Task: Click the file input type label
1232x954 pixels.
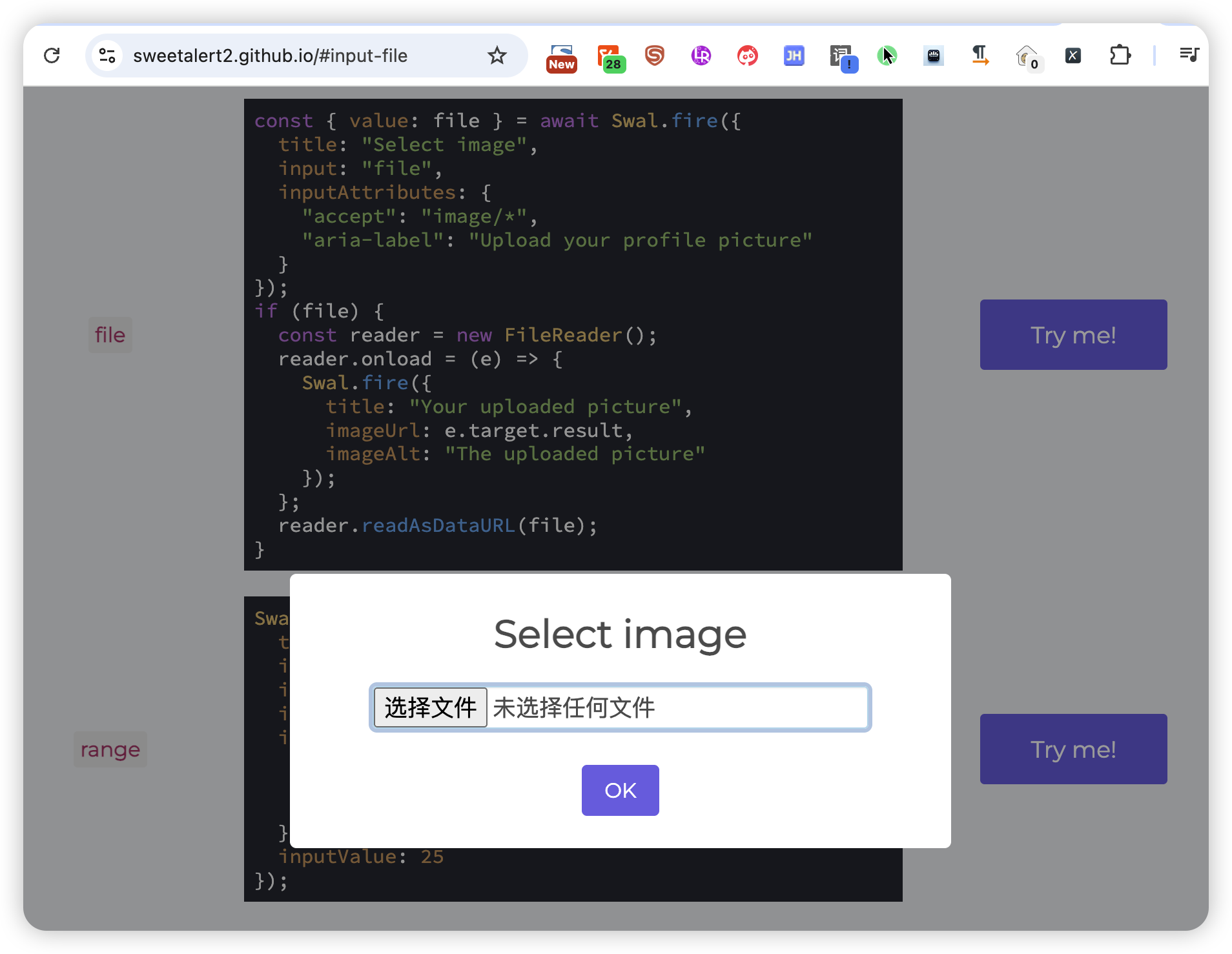Action: tap(110, 334)
